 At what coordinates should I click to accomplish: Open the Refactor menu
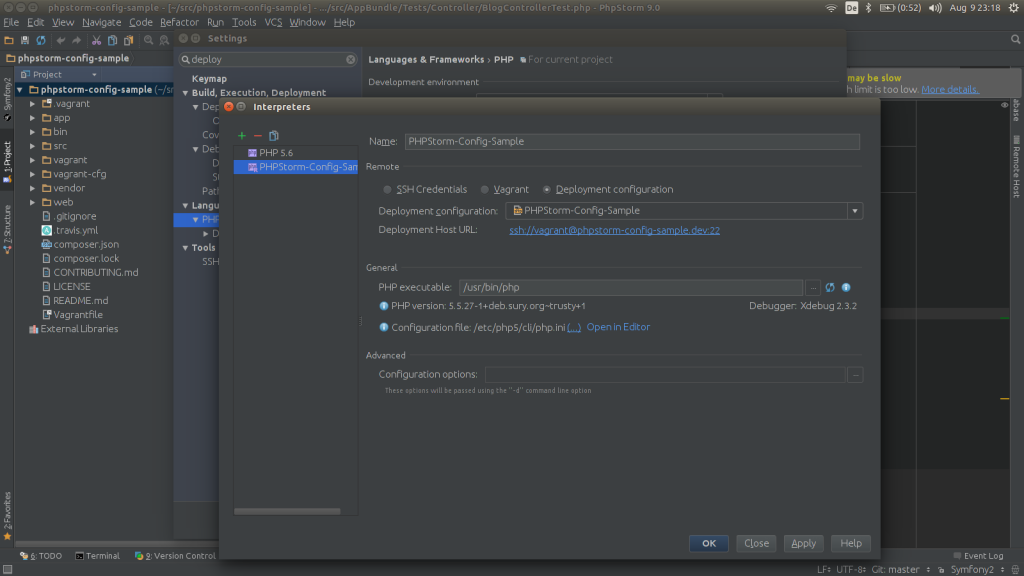coord(179,22)
